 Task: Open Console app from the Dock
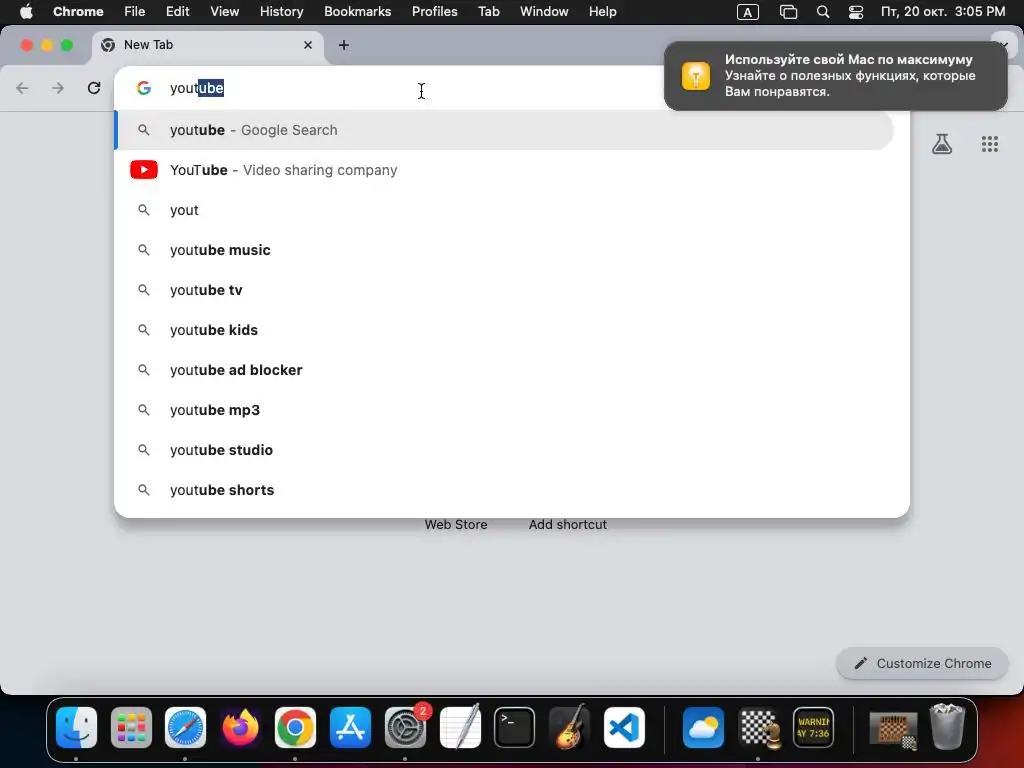813,727
